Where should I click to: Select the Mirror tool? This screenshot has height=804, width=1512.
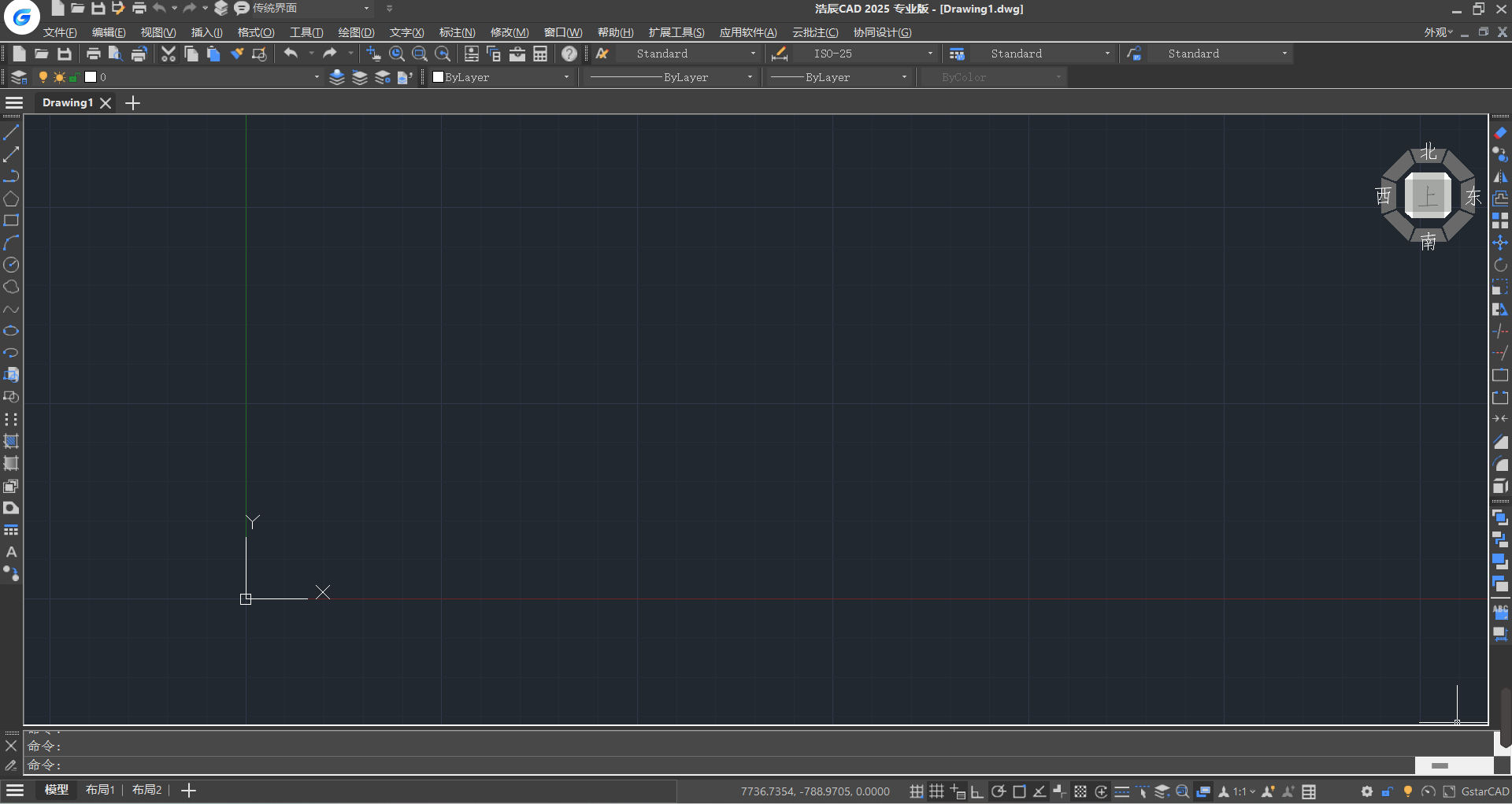coord(1500,176)
